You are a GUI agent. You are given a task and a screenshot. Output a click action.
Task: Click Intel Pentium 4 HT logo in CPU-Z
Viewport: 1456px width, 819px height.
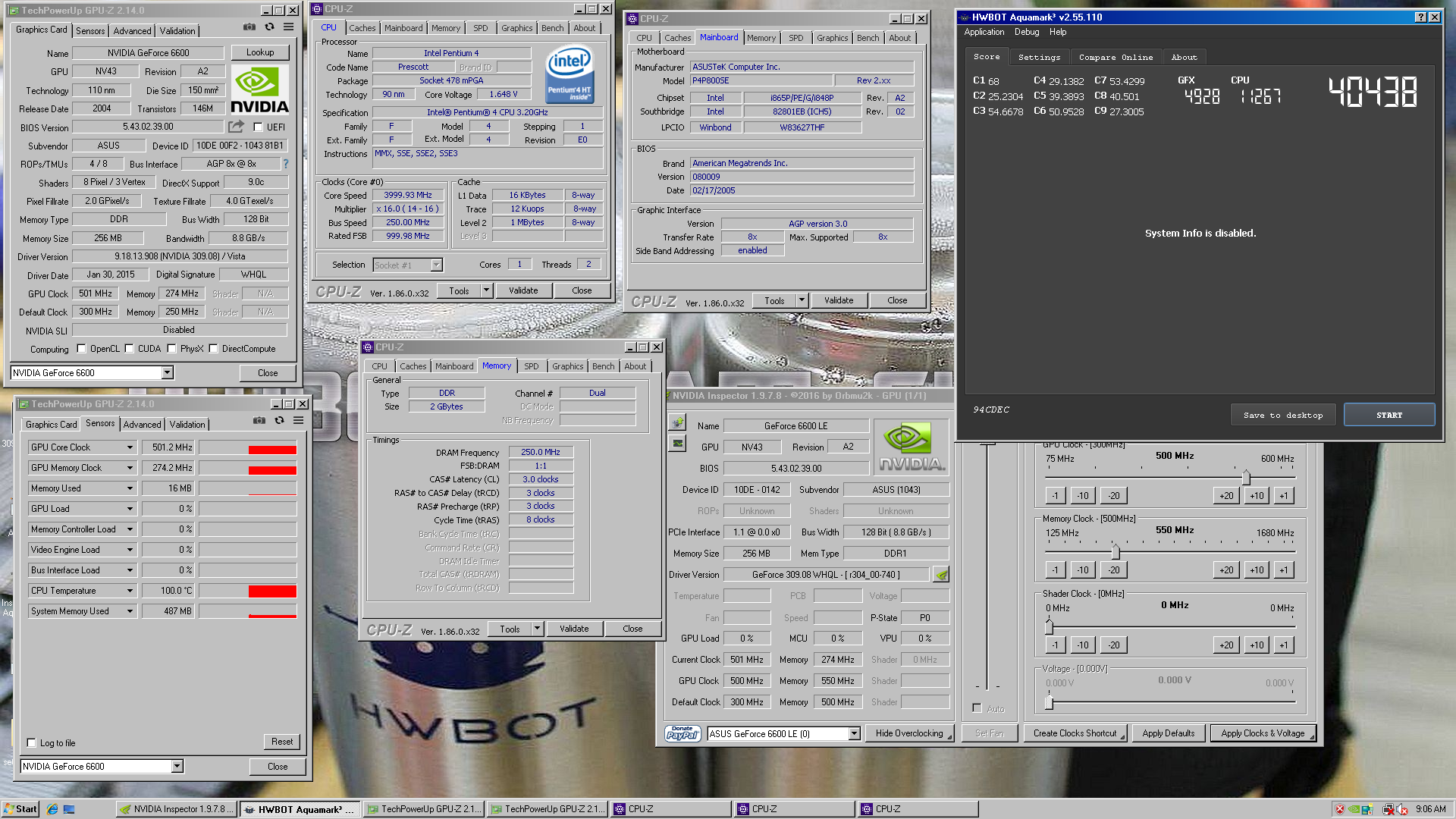[x=570, y=76]
